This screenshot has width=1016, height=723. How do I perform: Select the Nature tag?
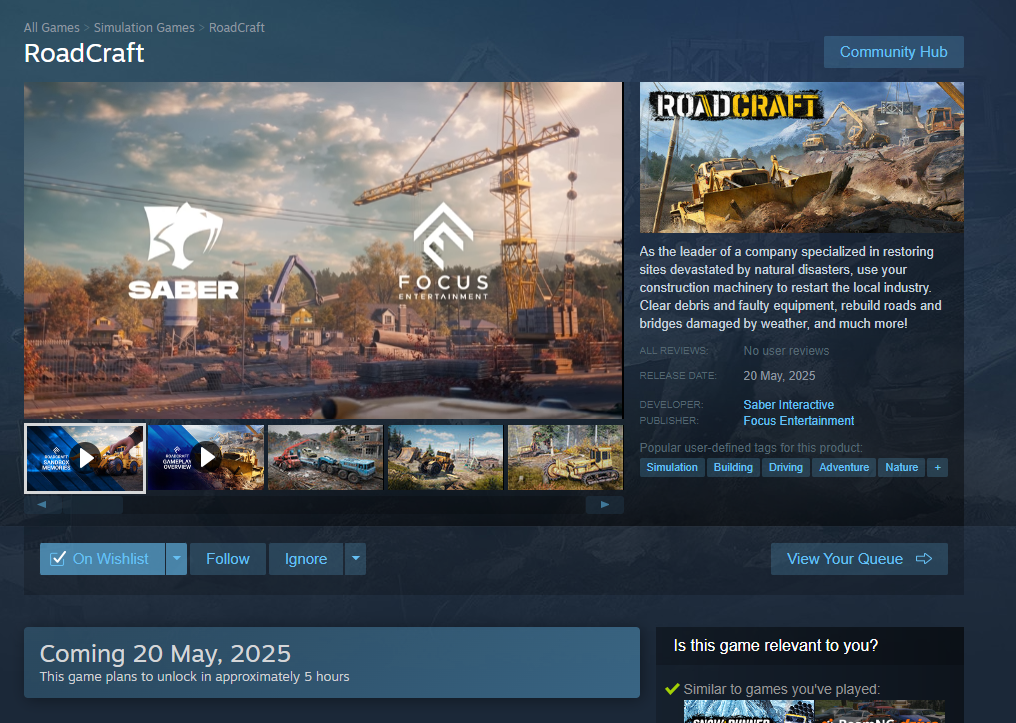[901, 468]
